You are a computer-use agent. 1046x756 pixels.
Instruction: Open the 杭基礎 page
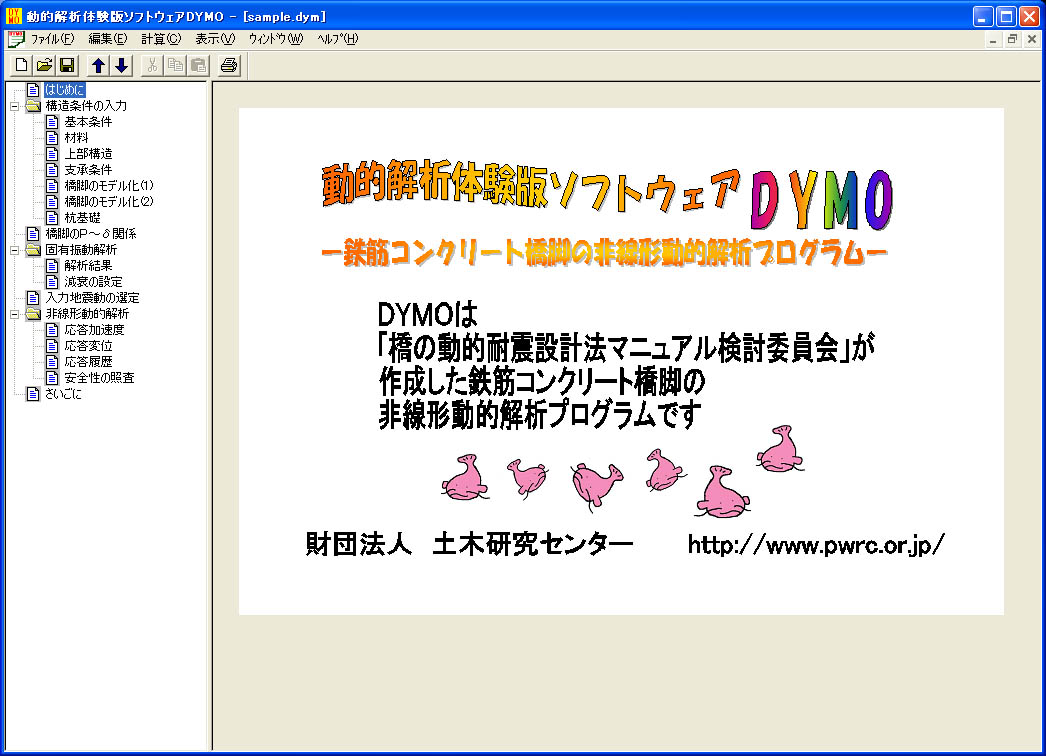point(82,218)
